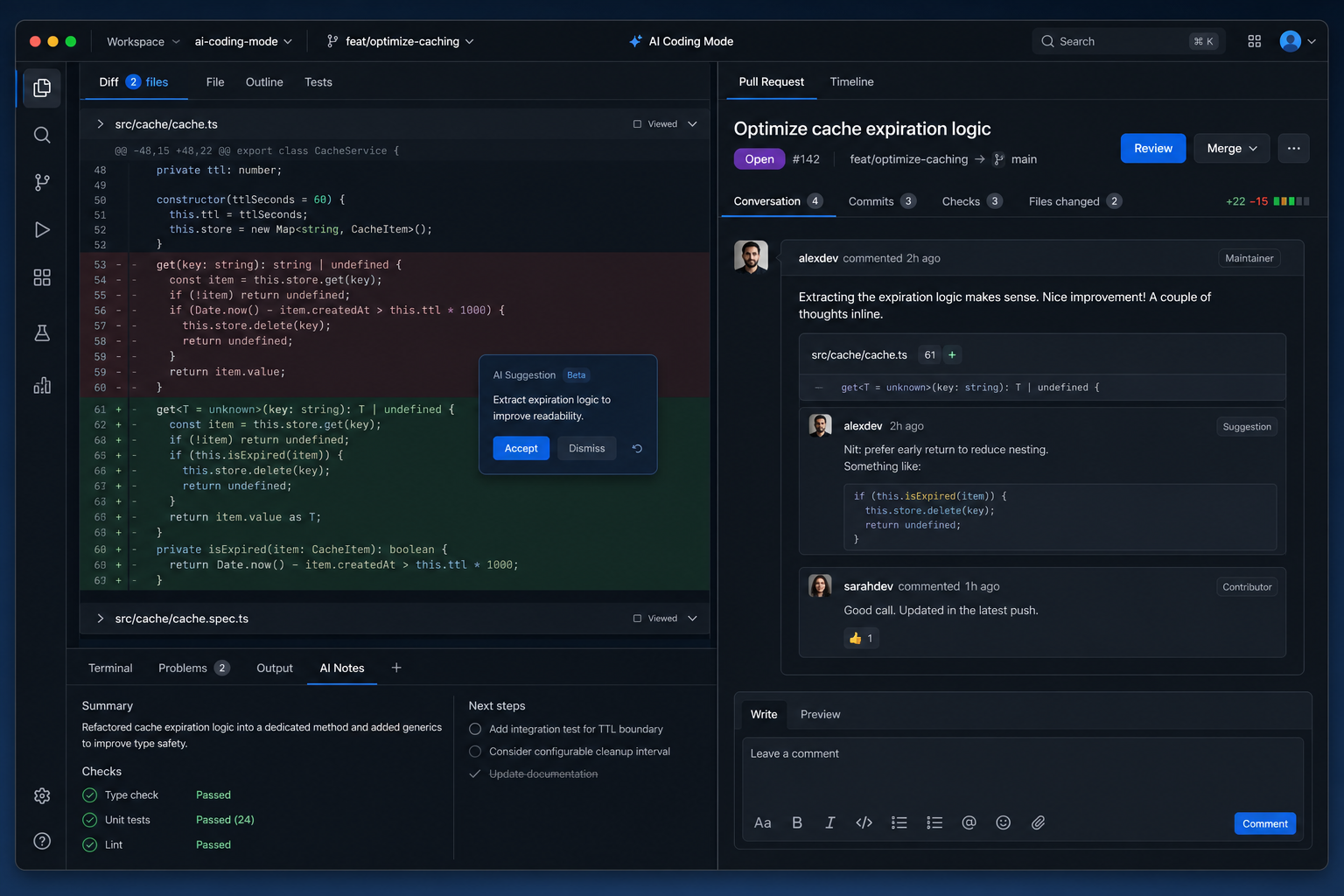Click the Suggestion label on alexdev's comment
1344x896 pixels.
pos(1247,427)
